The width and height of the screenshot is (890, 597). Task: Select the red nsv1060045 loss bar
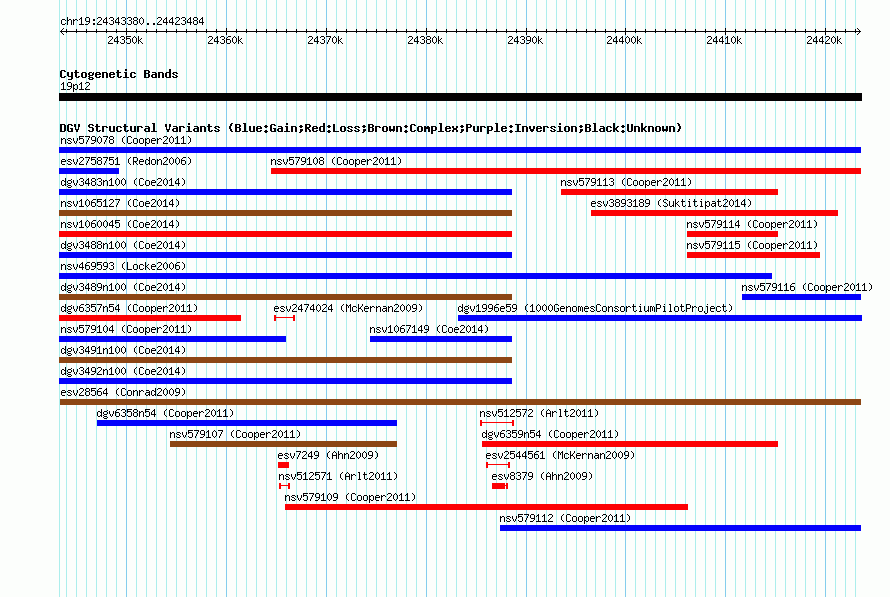[286, 234]
